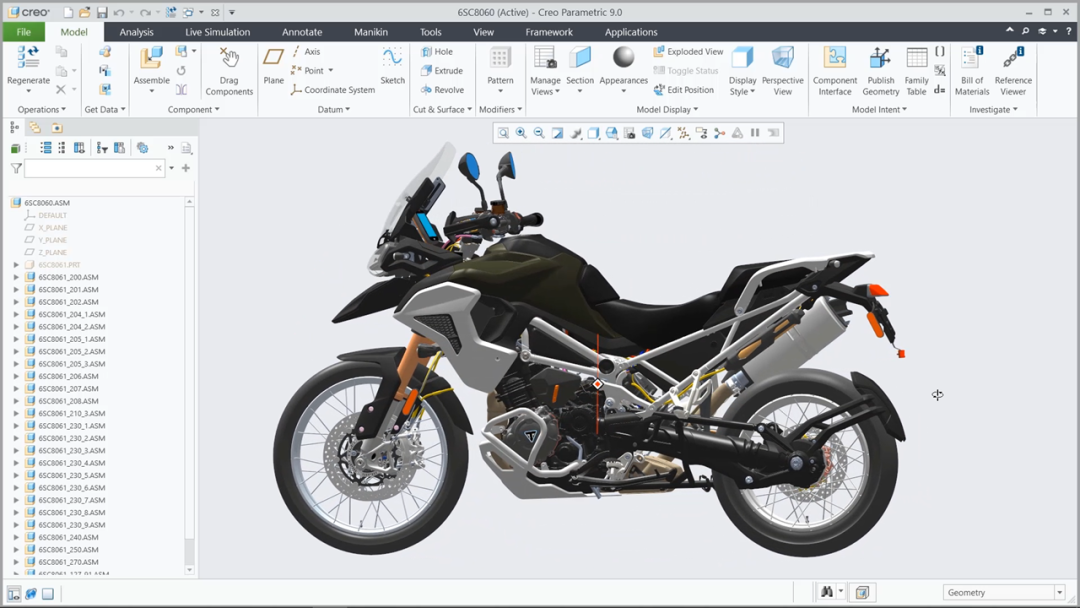Click Publish Geometry
This screenshot has height=608, width=1080.
pos(880,70)
